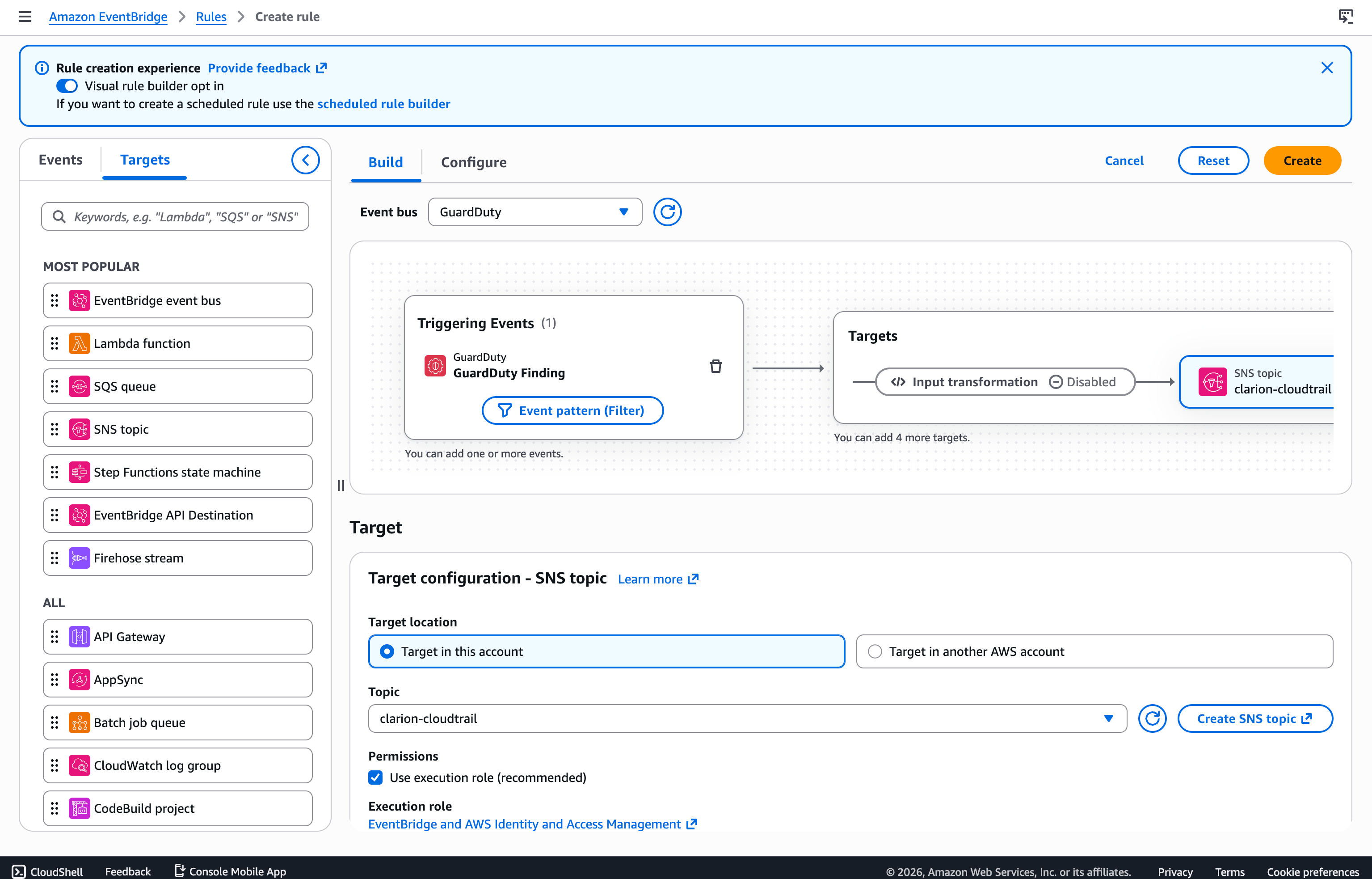Delete the GuardDuty Finding event with trash icon

click(x=715, y=366)
